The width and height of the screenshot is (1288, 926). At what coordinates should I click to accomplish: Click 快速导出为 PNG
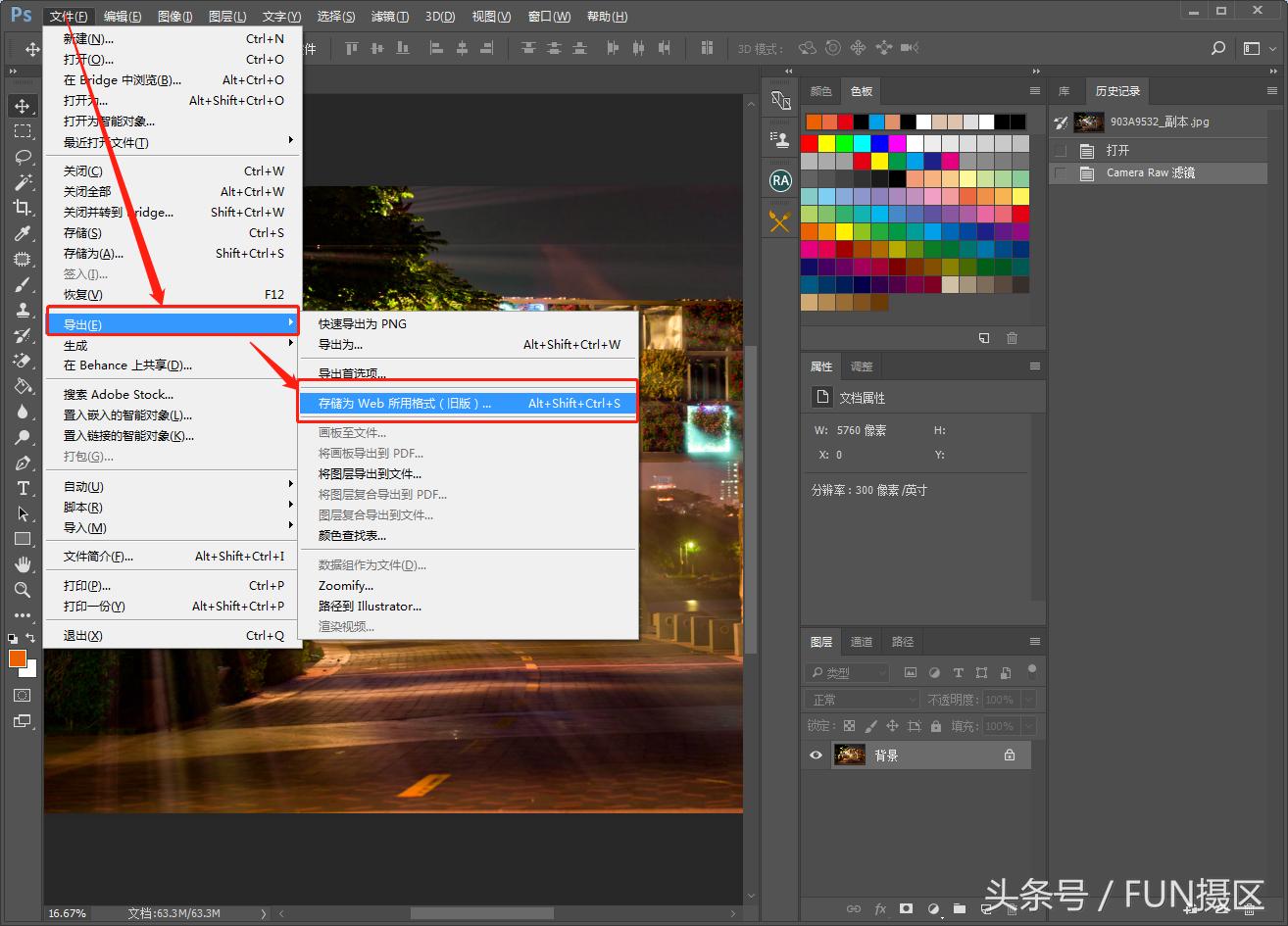tap(362, 323)
